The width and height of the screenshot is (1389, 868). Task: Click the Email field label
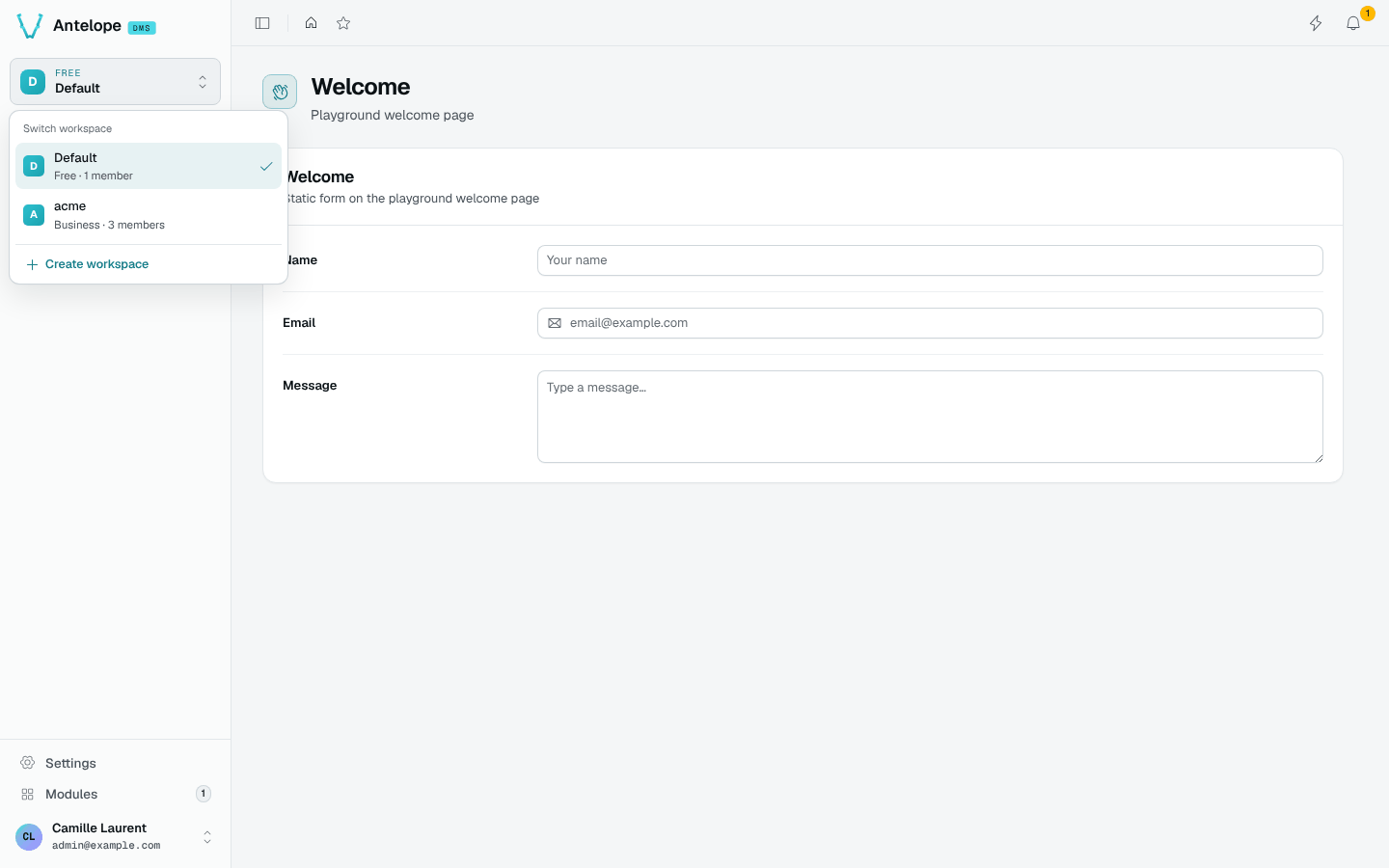(x=299, y=322)
